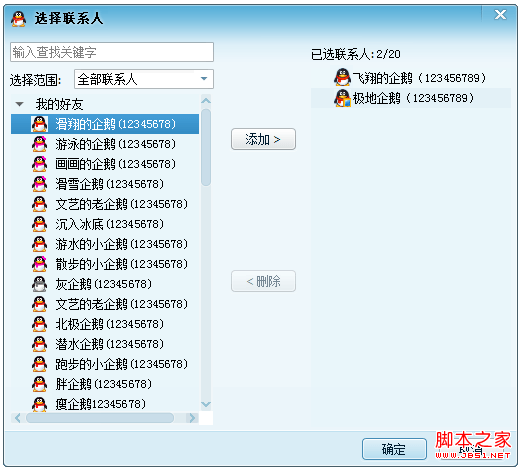Select contact name 画画的企鹅 (12345678)
Viewport: 524px width, 471px height.
click(x=116, y=164)
